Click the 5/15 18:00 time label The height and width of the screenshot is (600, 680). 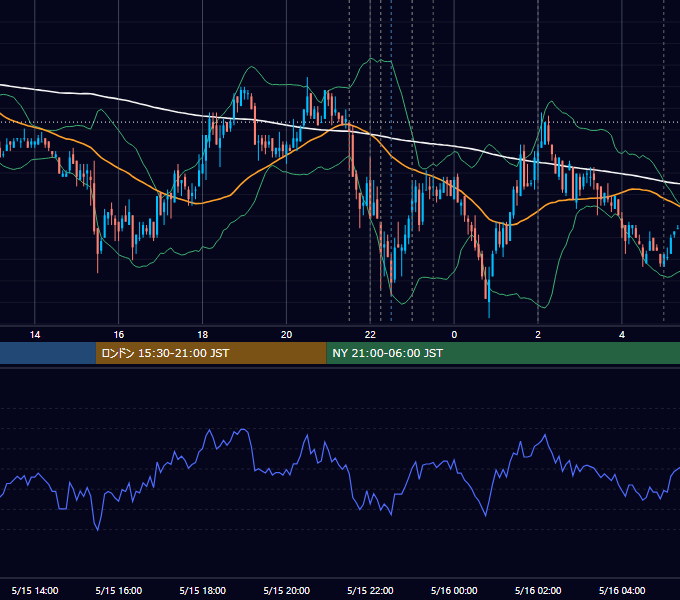pyautogui.click(x=203, y=591)
